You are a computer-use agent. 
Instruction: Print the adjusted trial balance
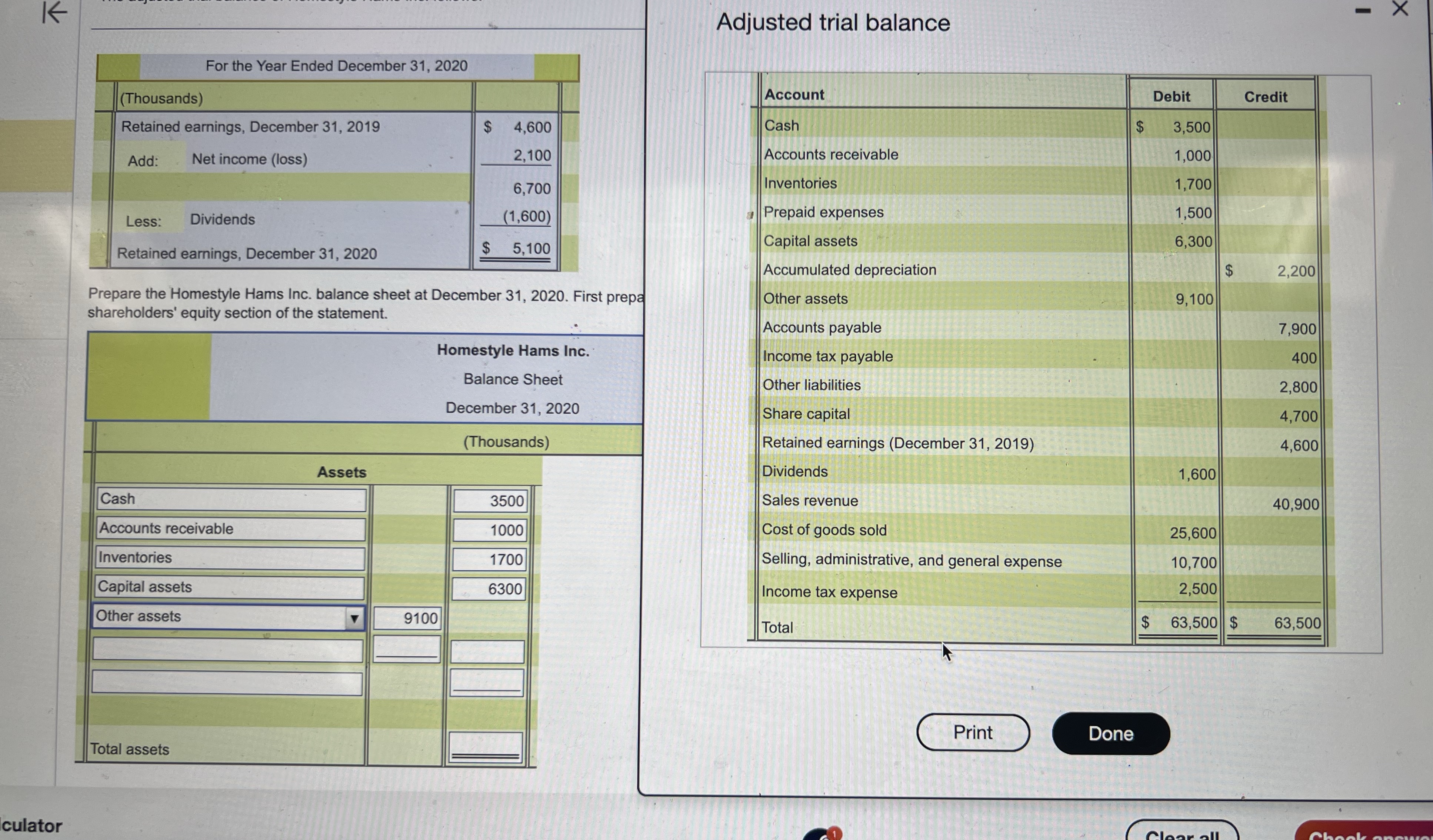(x=973, y=733)
